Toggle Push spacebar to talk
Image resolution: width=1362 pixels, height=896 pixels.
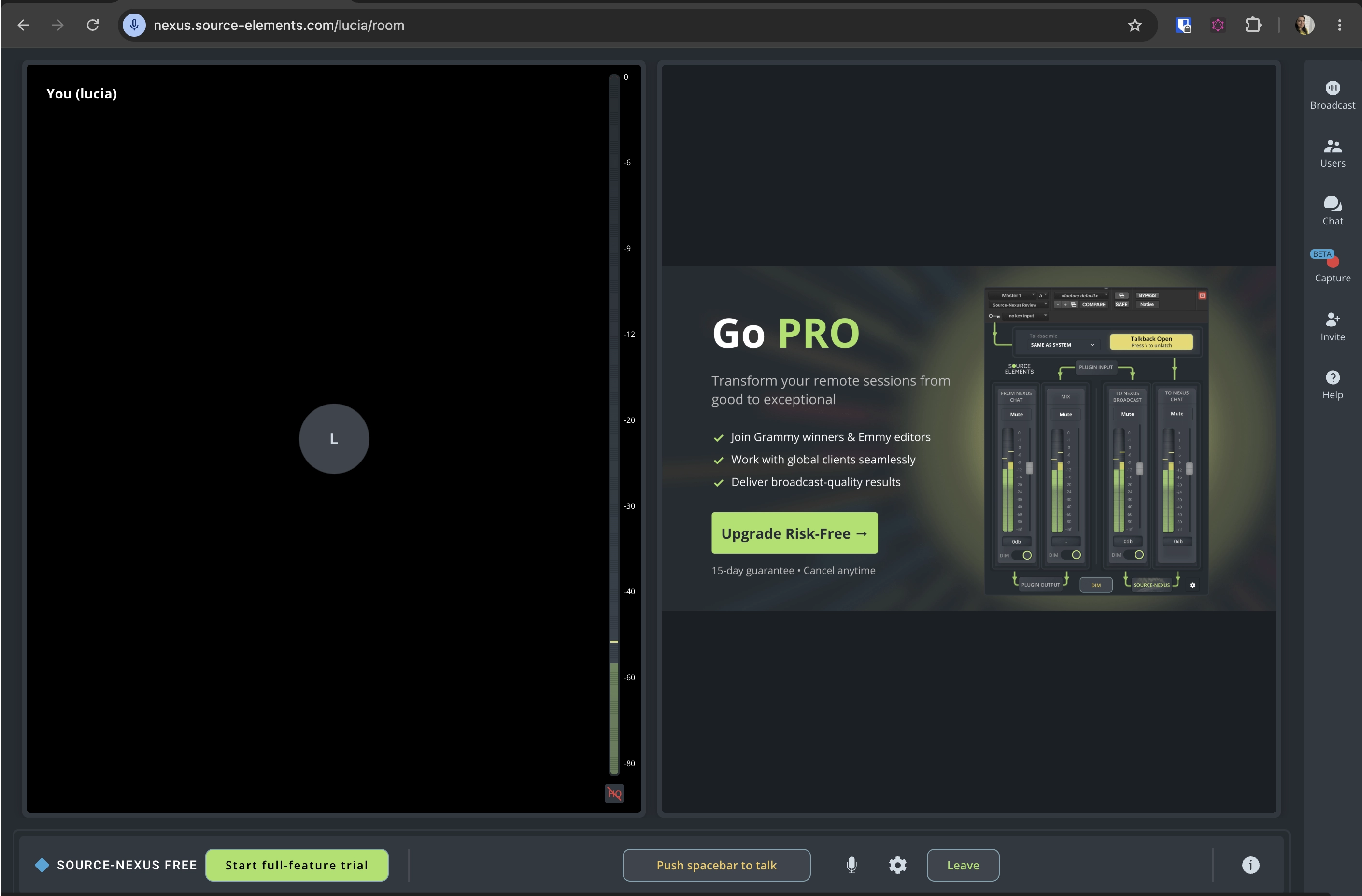[x=716, y=865]
